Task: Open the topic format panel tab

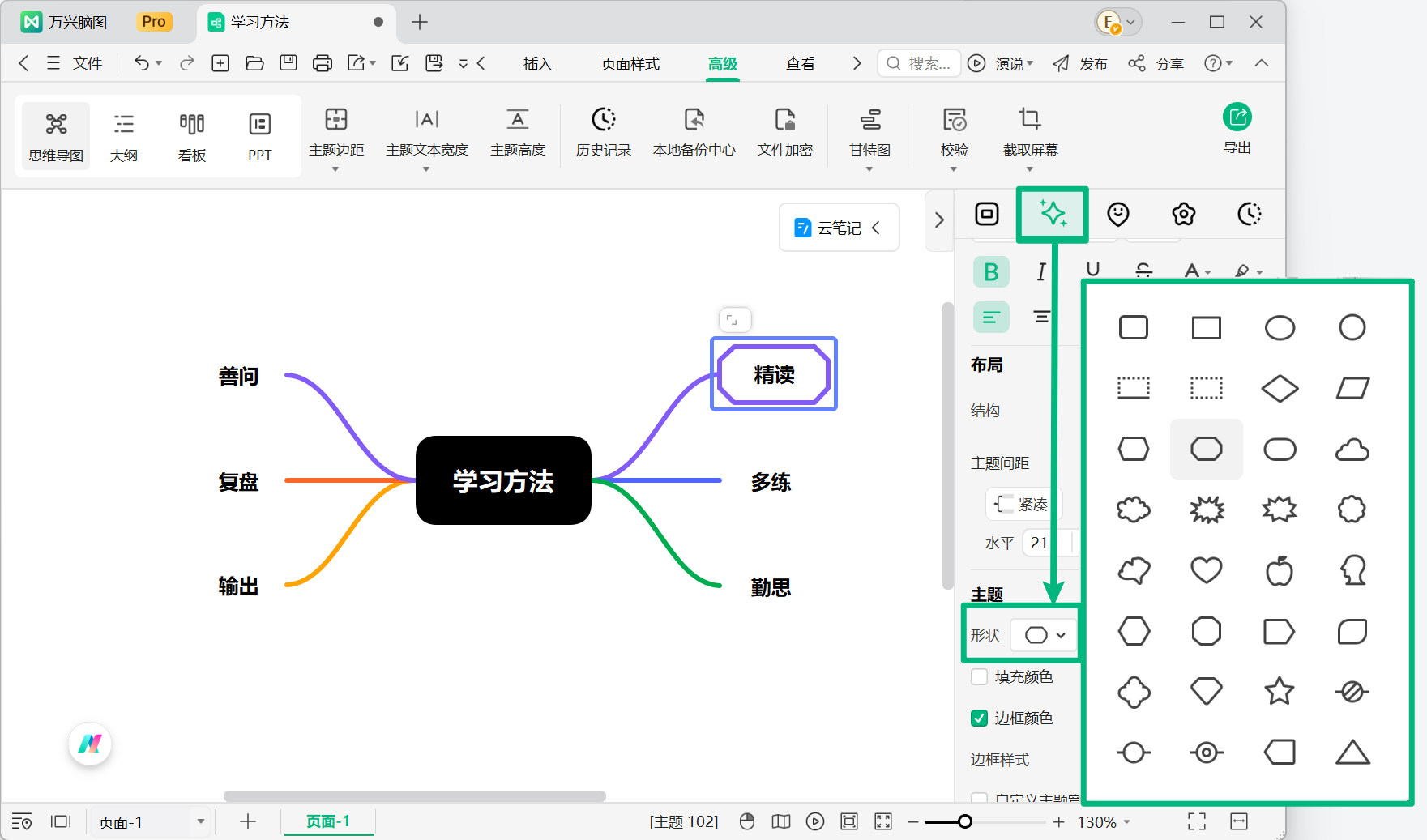Action: point(987,214)
